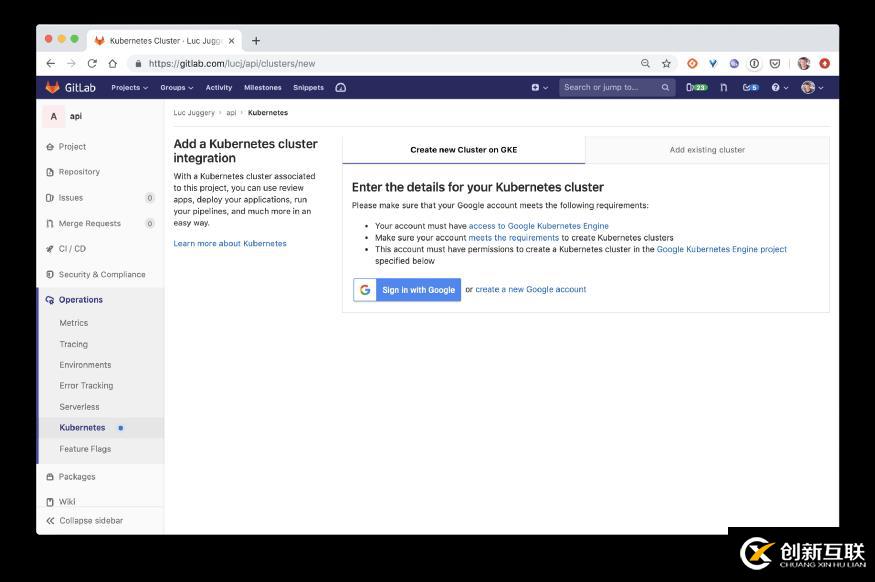
Task: Go back with the browser back arrow
Action: 51,64
